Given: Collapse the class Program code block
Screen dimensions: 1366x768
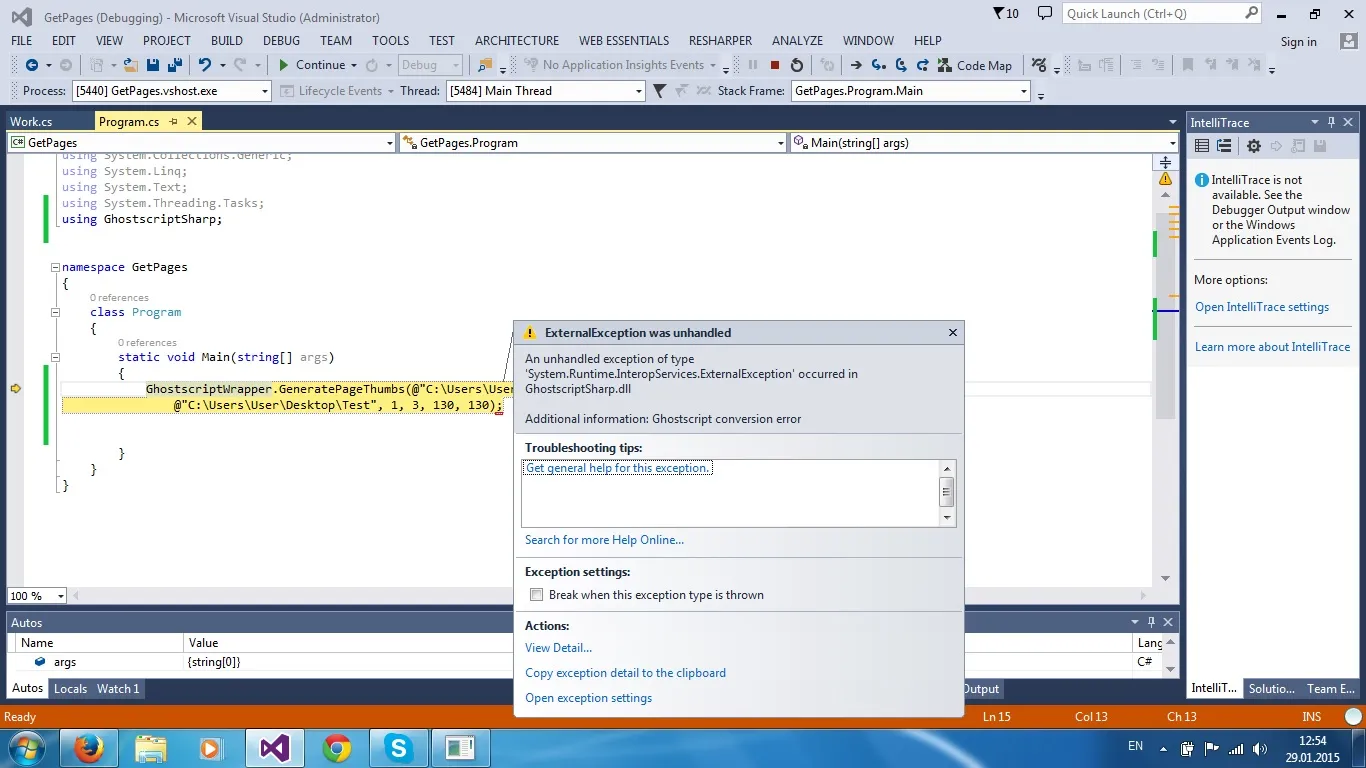Looking at the screenshot, I should click(55, 312).
